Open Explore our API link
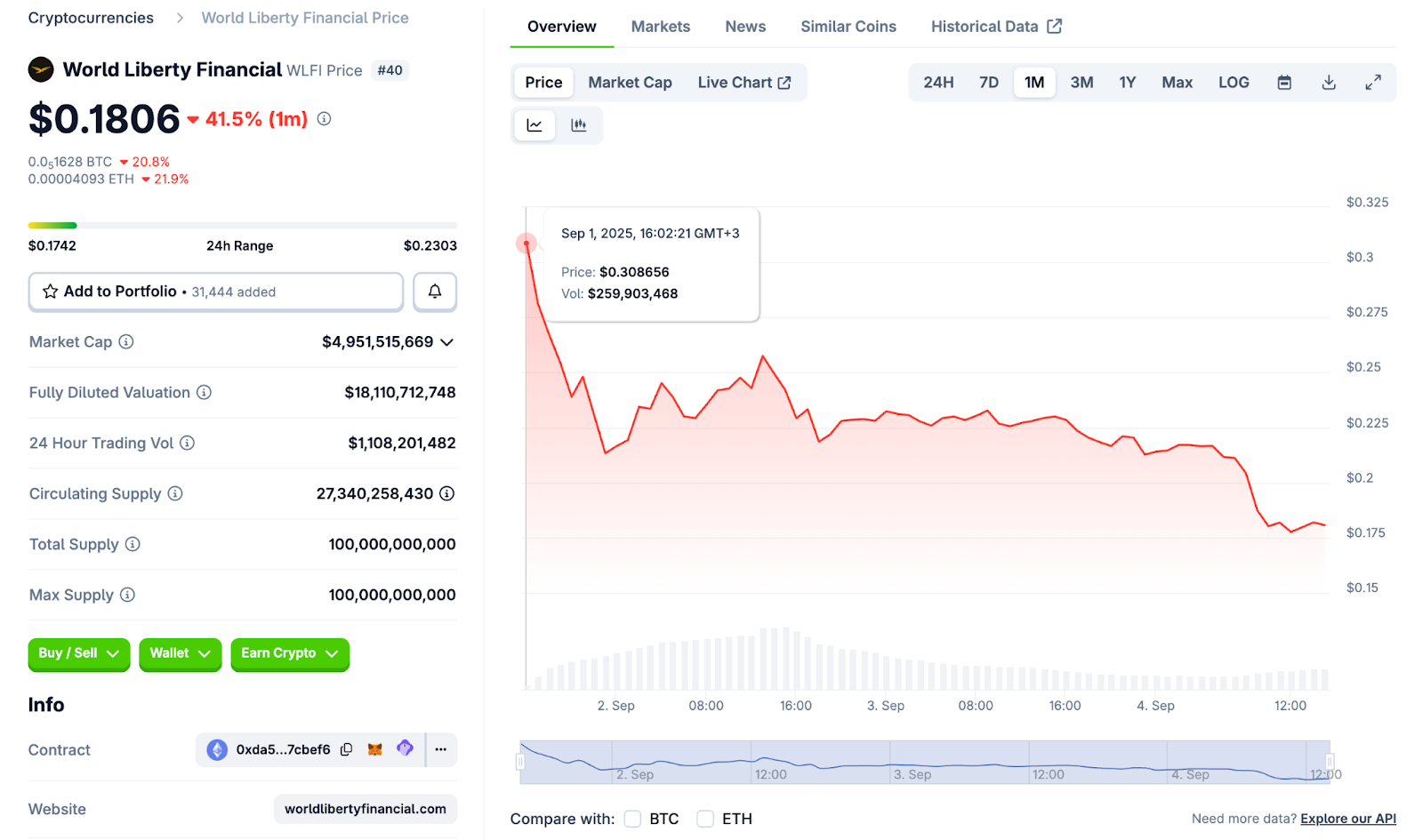The width and height of the screenshot is (1423, 840). pyautogui.click(x=1348, y=819)
